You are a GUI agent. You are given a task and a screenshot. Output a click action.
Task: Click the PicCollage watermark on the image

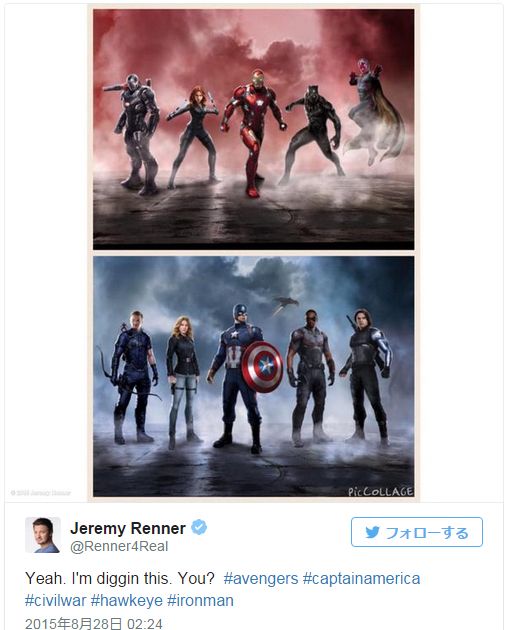click(x=380, y=491)
